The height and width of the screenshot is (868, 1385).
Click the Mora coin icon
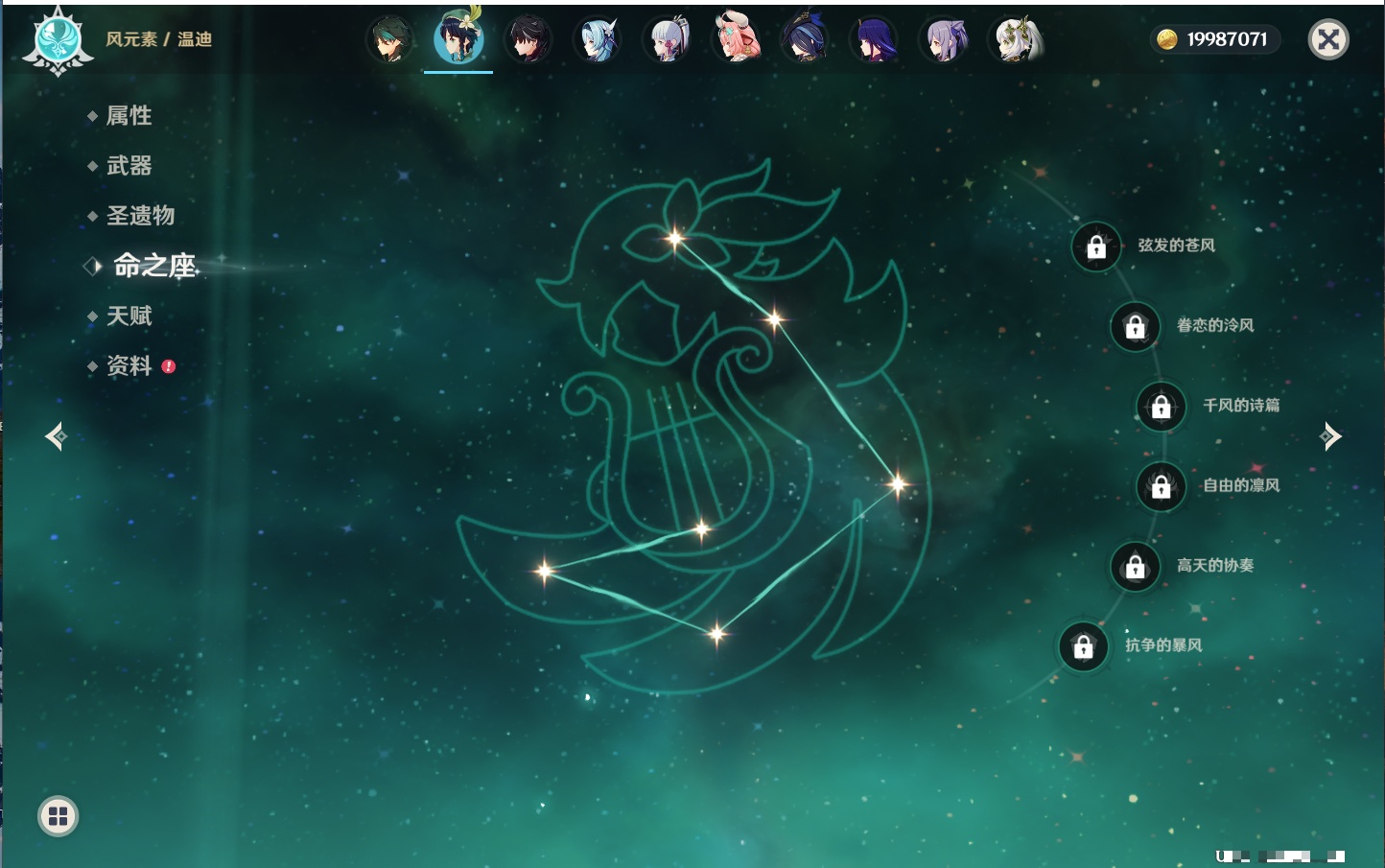tap(1166, 39)
